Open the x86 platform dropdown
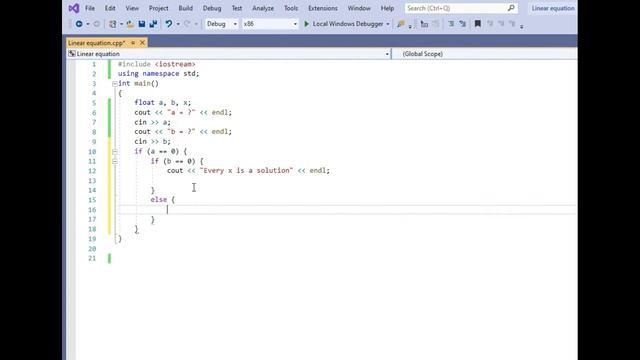This screenshot has width=640, height=360. tap(270, 24)
